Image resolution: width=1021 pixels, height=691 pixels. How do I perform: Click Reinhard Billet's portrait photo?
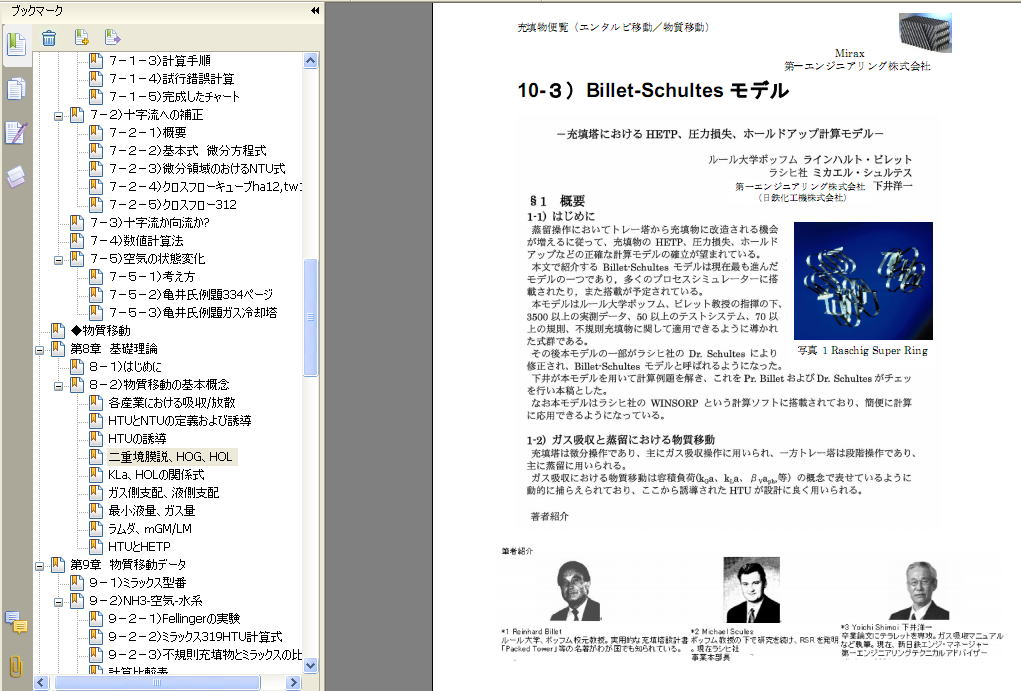click(575, 591)
